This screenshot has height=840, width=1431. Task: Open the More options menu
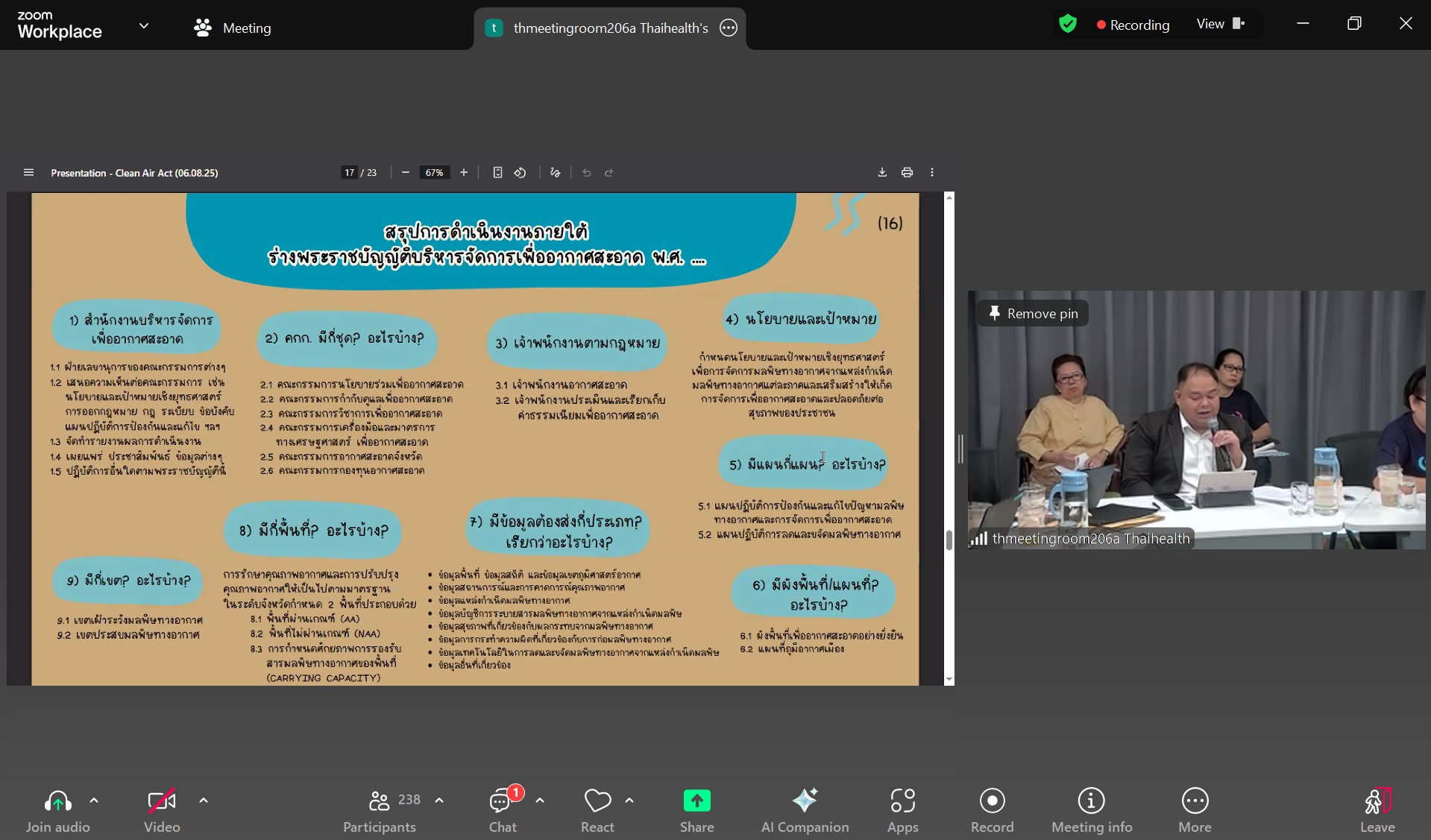click(x=1195, y=809)
